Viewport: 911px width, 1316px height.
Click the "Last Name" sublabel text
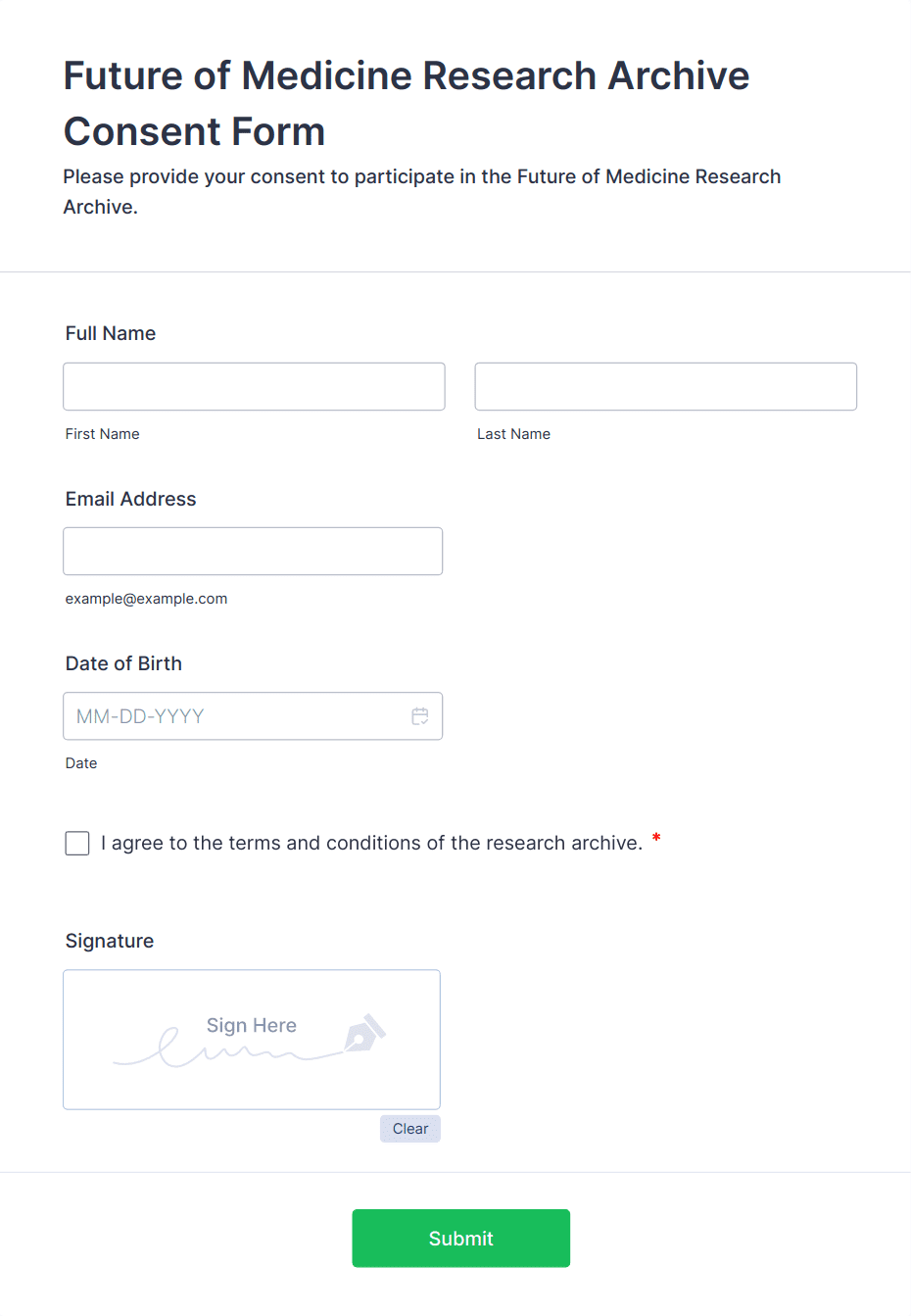click(x=513, y=434)
